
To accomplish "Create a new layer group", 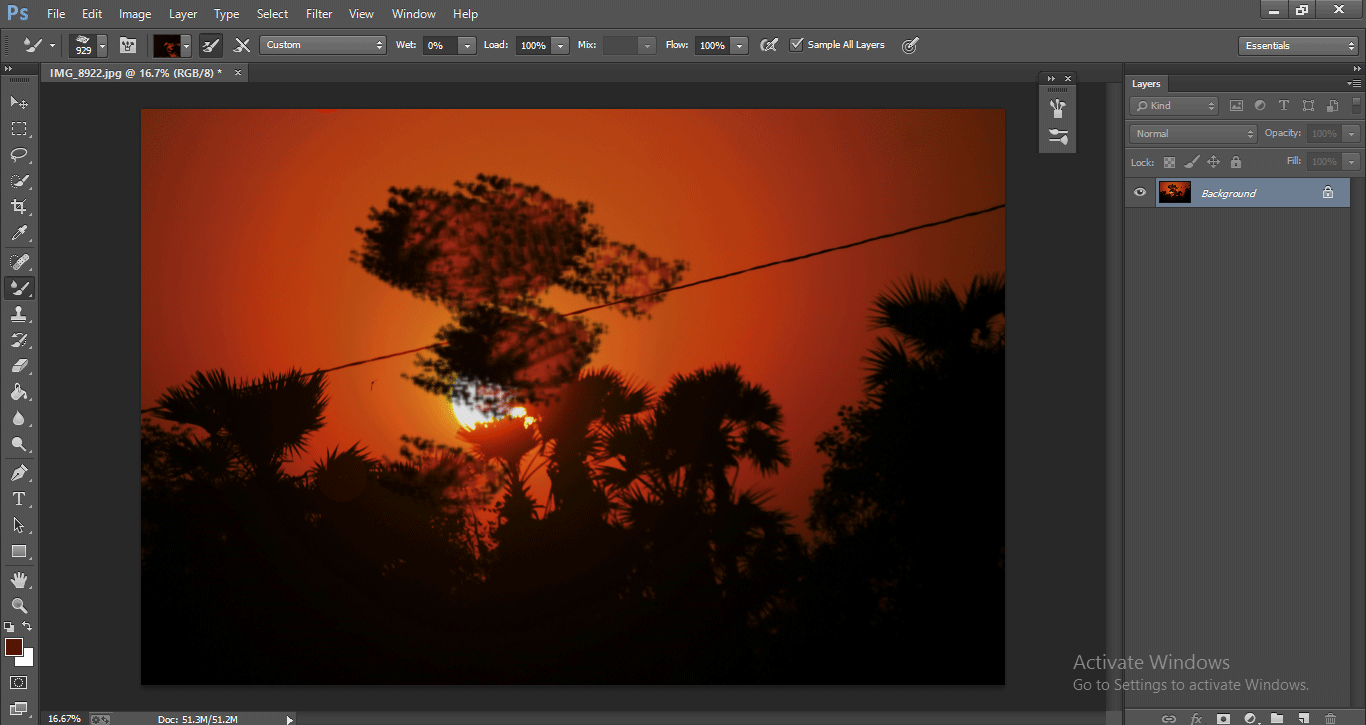I will 1277,718.
